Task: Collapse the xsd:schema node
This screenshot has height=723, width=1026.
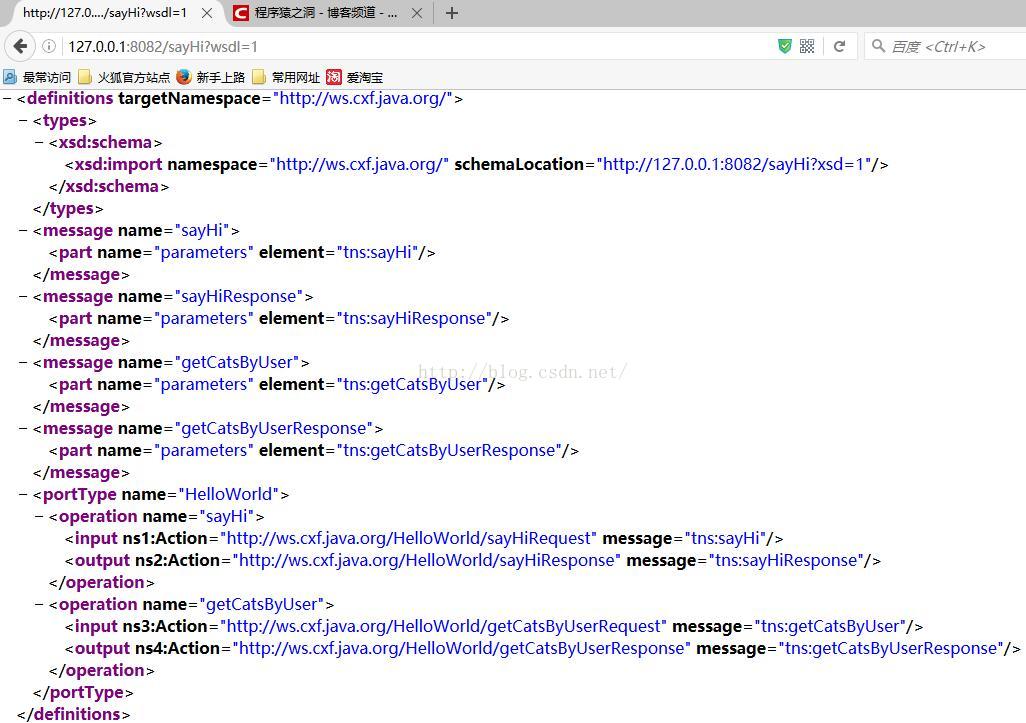Action: pos(39,143)
